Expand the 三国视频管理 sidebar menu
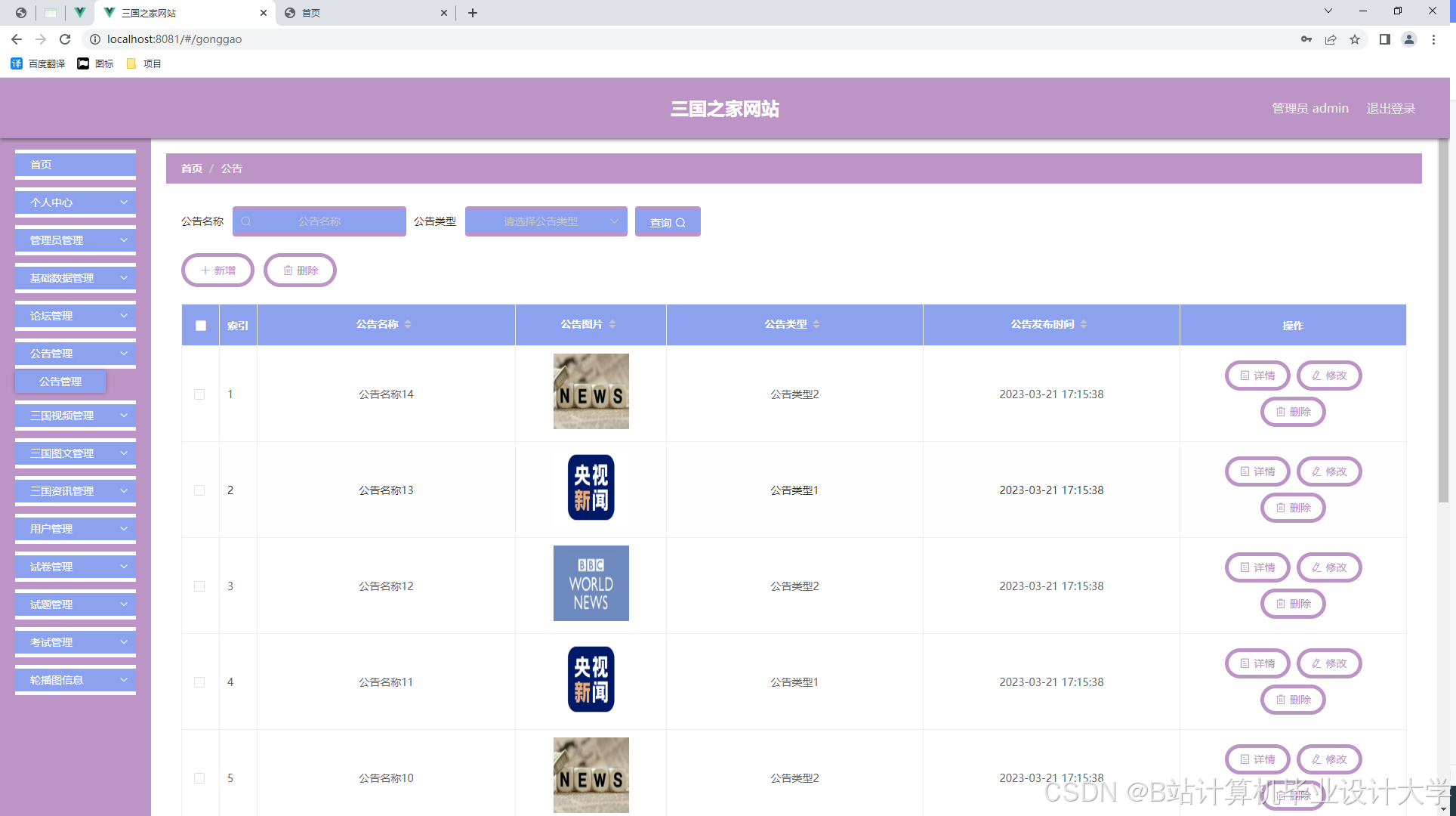 click(76, 416)
